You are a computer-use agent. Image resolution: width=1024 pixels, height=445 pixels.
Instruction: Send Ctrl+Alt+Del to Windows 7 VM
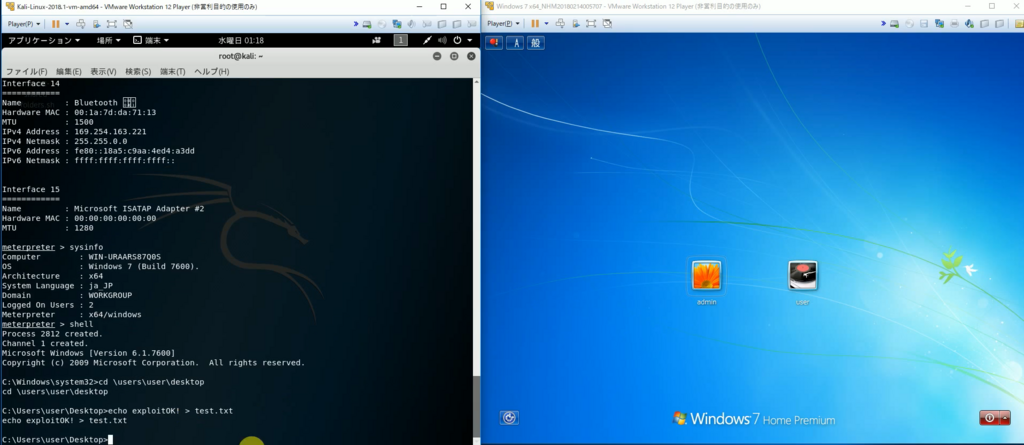click(x=561, y=24)
